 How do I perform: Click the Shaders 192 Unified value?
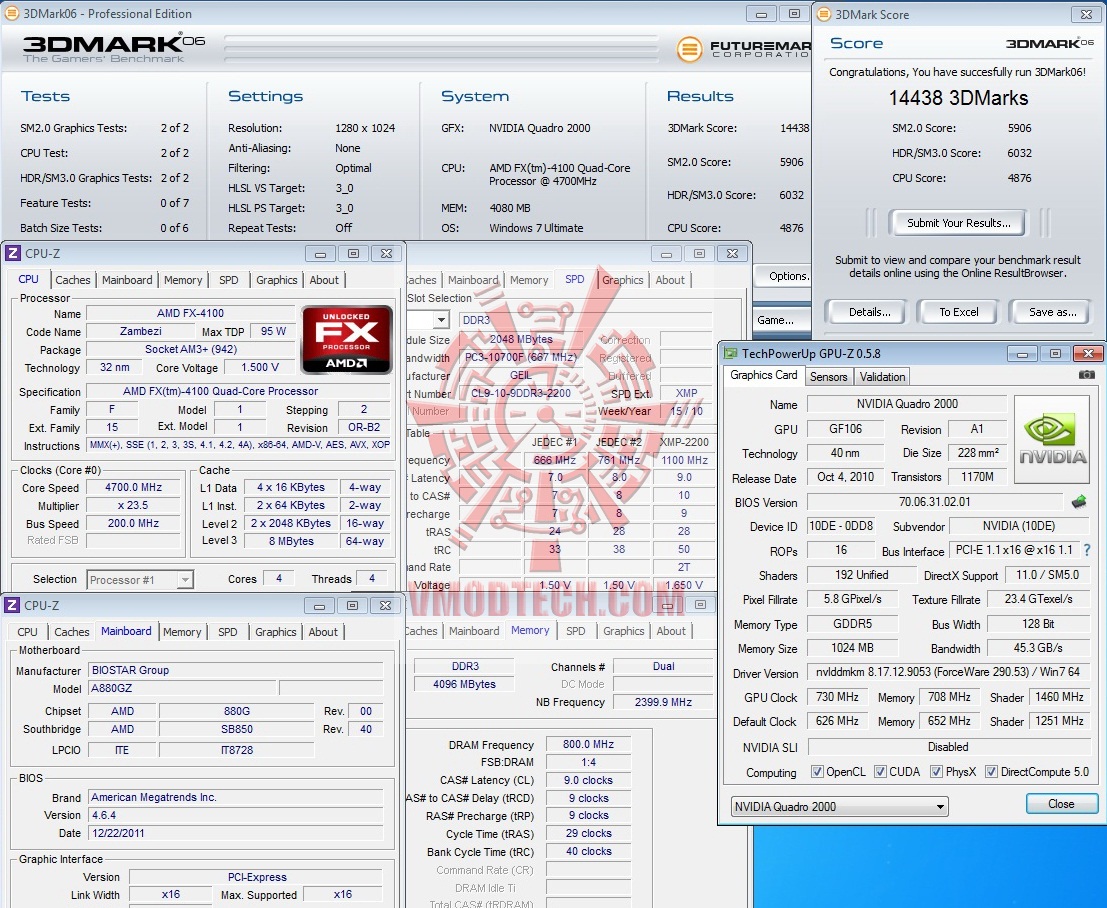861,575
